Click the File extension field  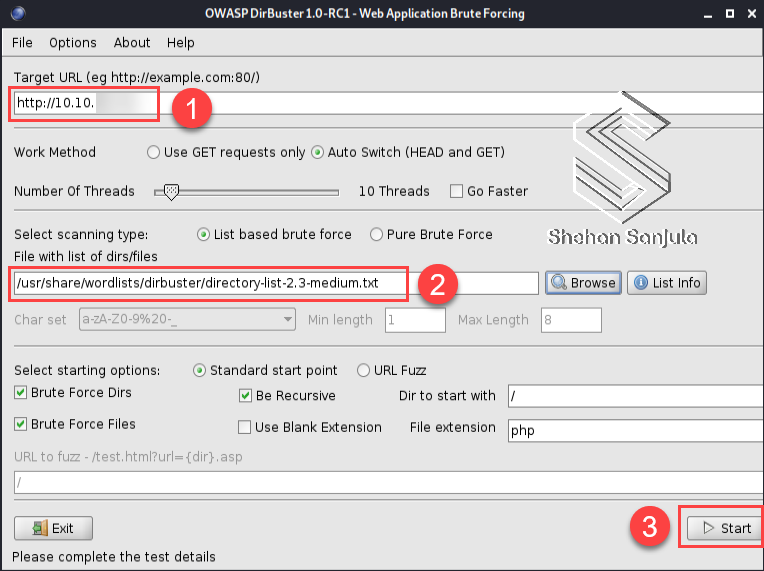[x=635, y=431]
